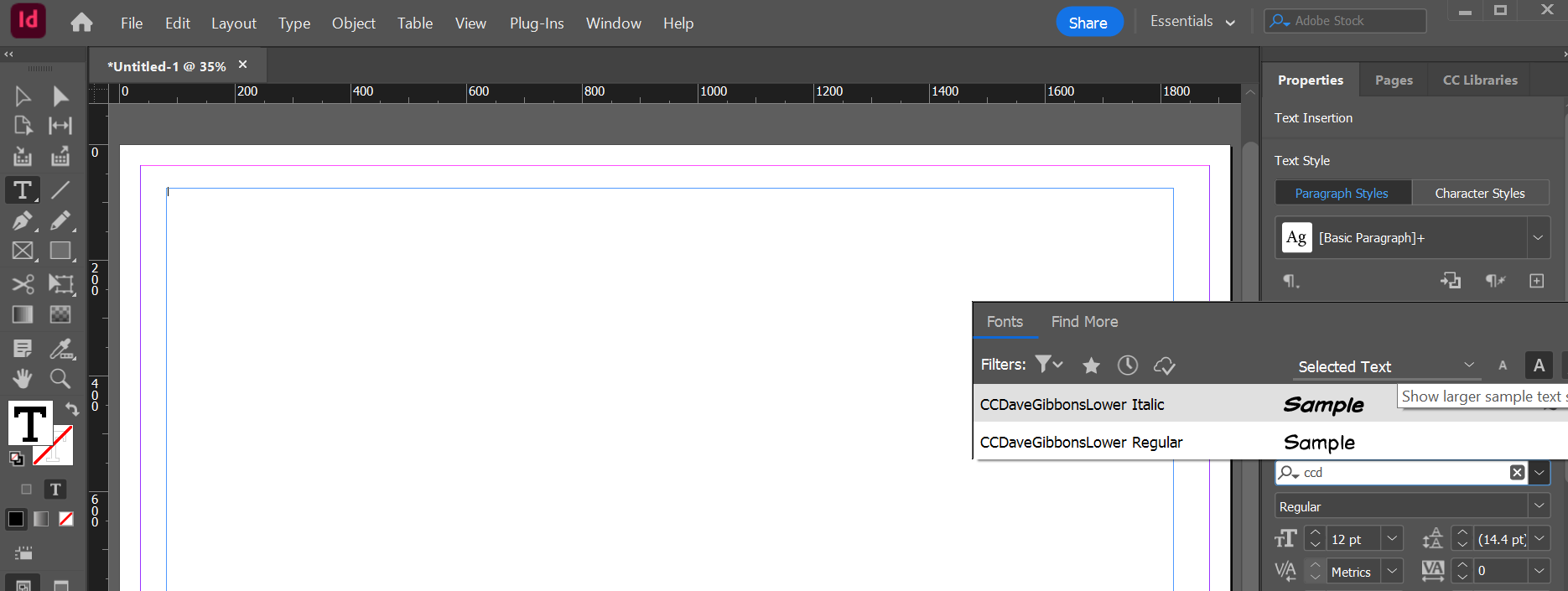1568x591 pixels.
Task: Select the Rectangle Frame tool
Action: click(23, 251)
